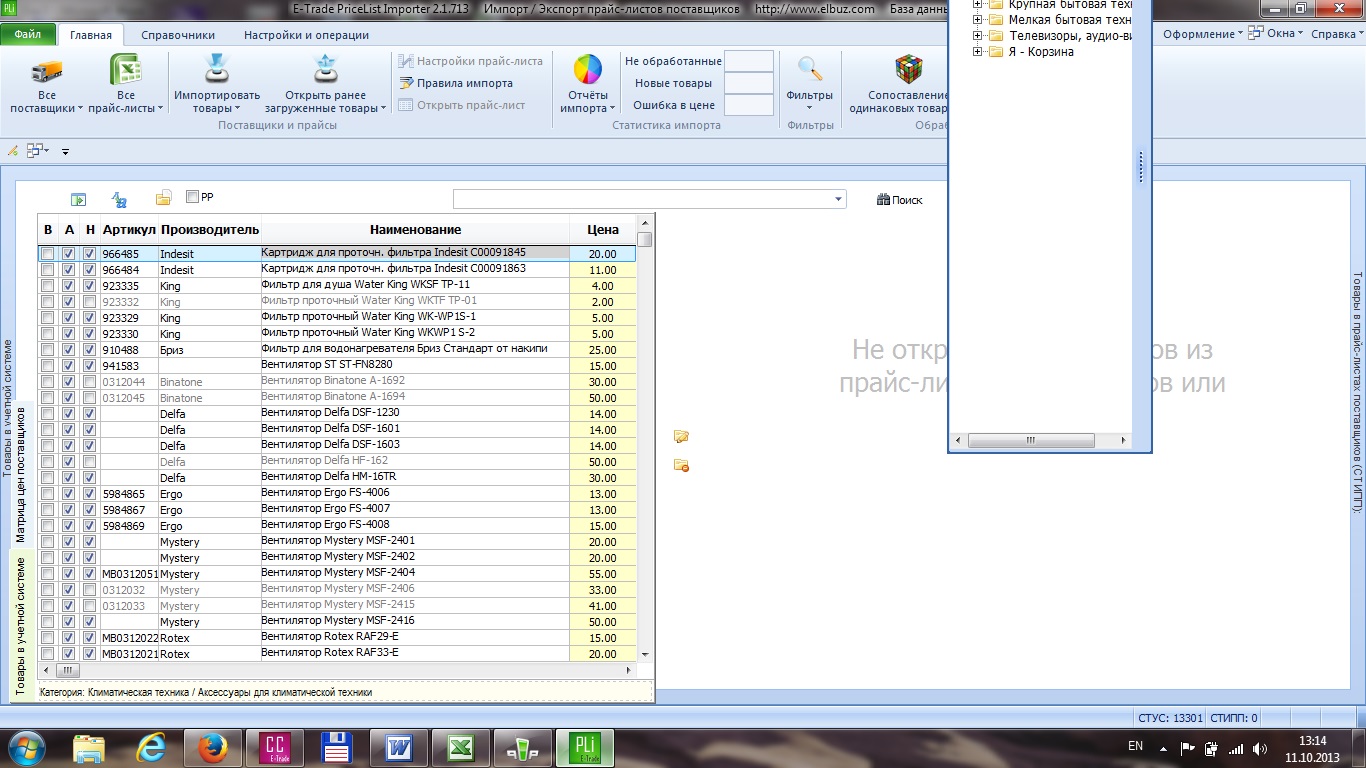1366x768 pixels.
Task: Click the Ошибка в цене counter field
Action: pyautogui.click(x=749, y=105)
